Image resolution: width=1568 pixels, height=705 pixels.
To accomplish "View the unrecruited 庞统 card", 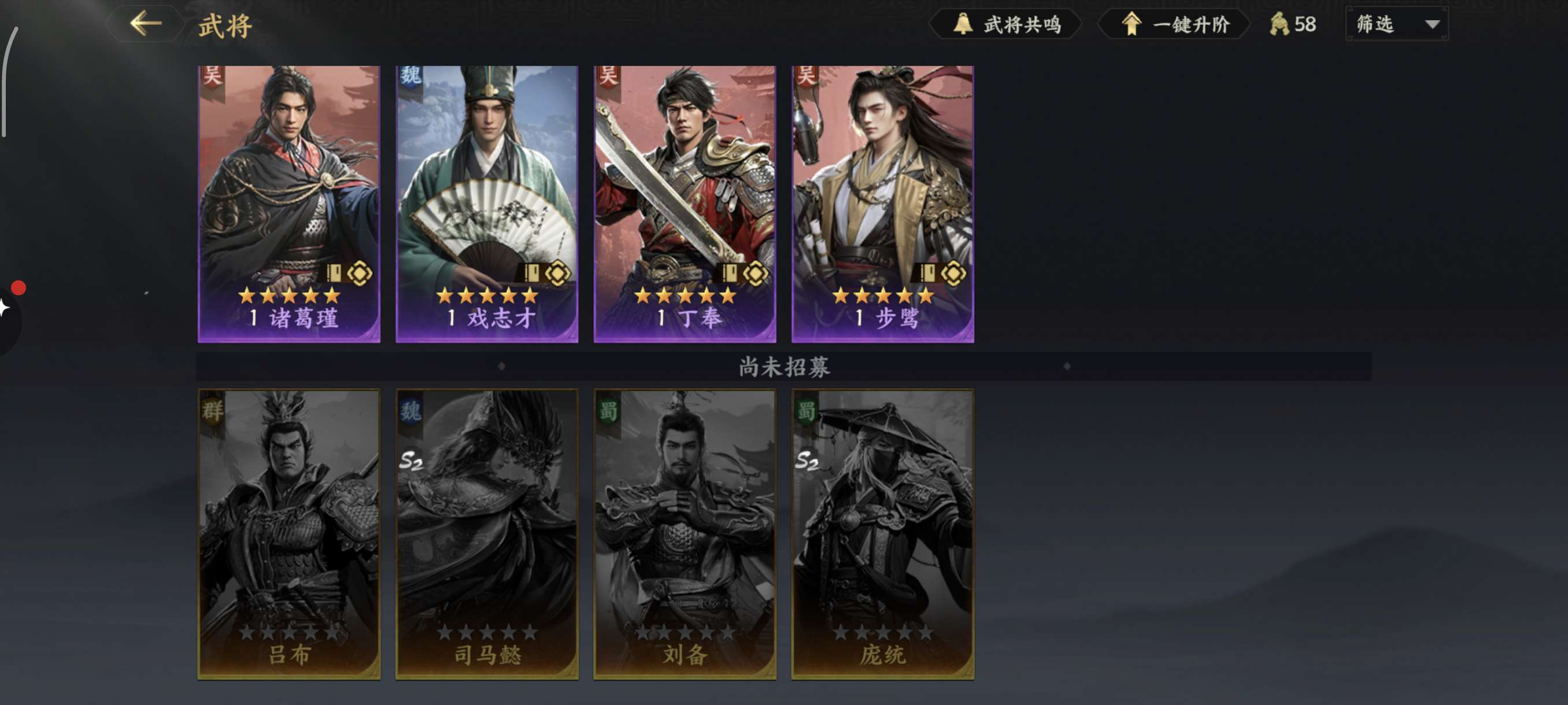I will coord(883,534).
